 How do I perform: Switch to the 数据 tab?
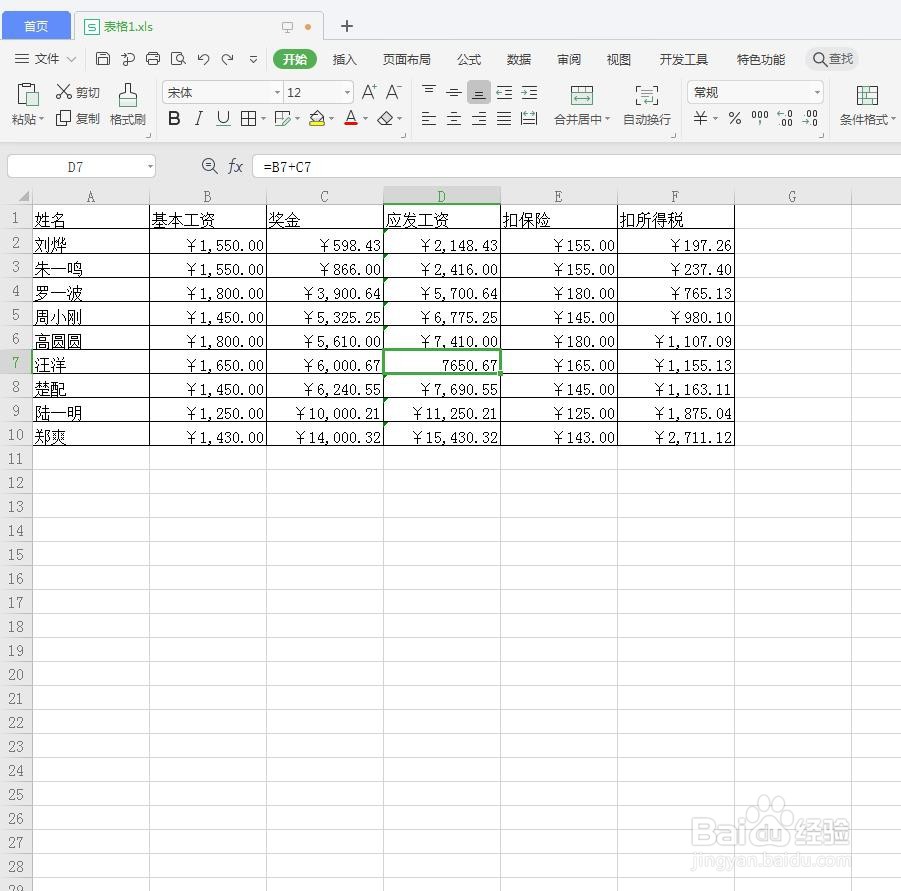pos(518,59)
